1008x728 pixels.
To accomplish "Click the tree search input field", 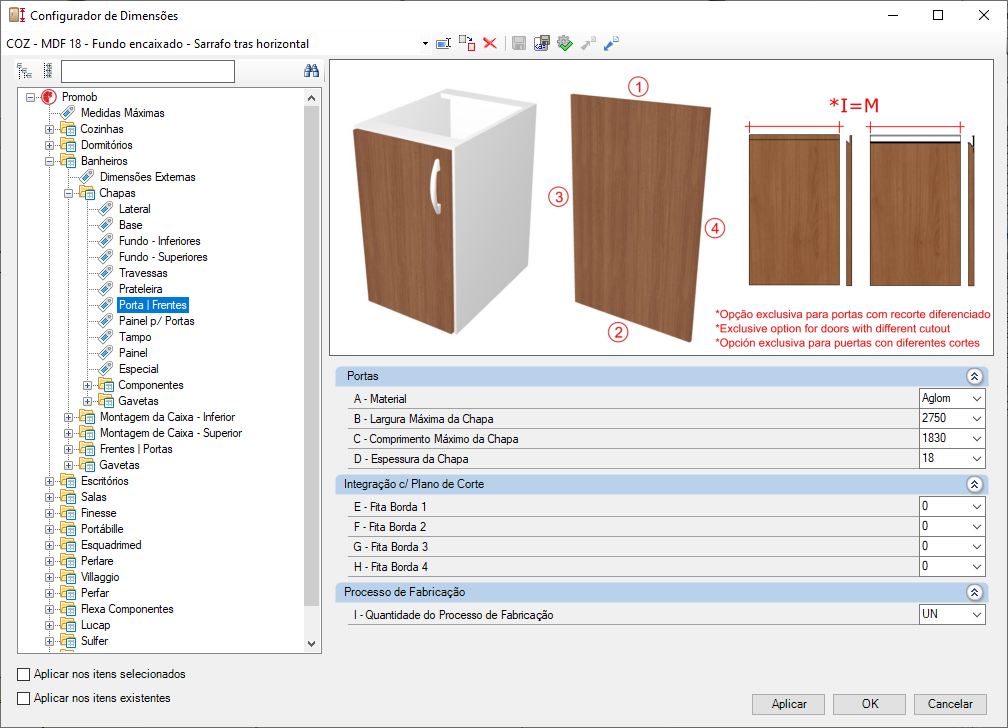I will (148, 71).
